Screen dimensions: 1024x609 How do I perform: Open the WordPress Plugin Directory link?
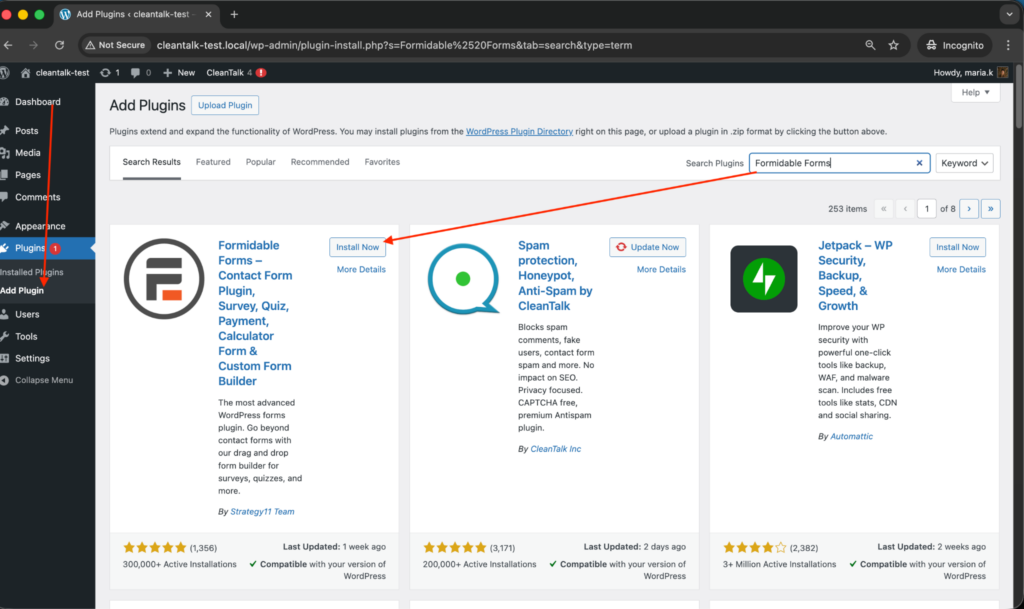point(519,131)
